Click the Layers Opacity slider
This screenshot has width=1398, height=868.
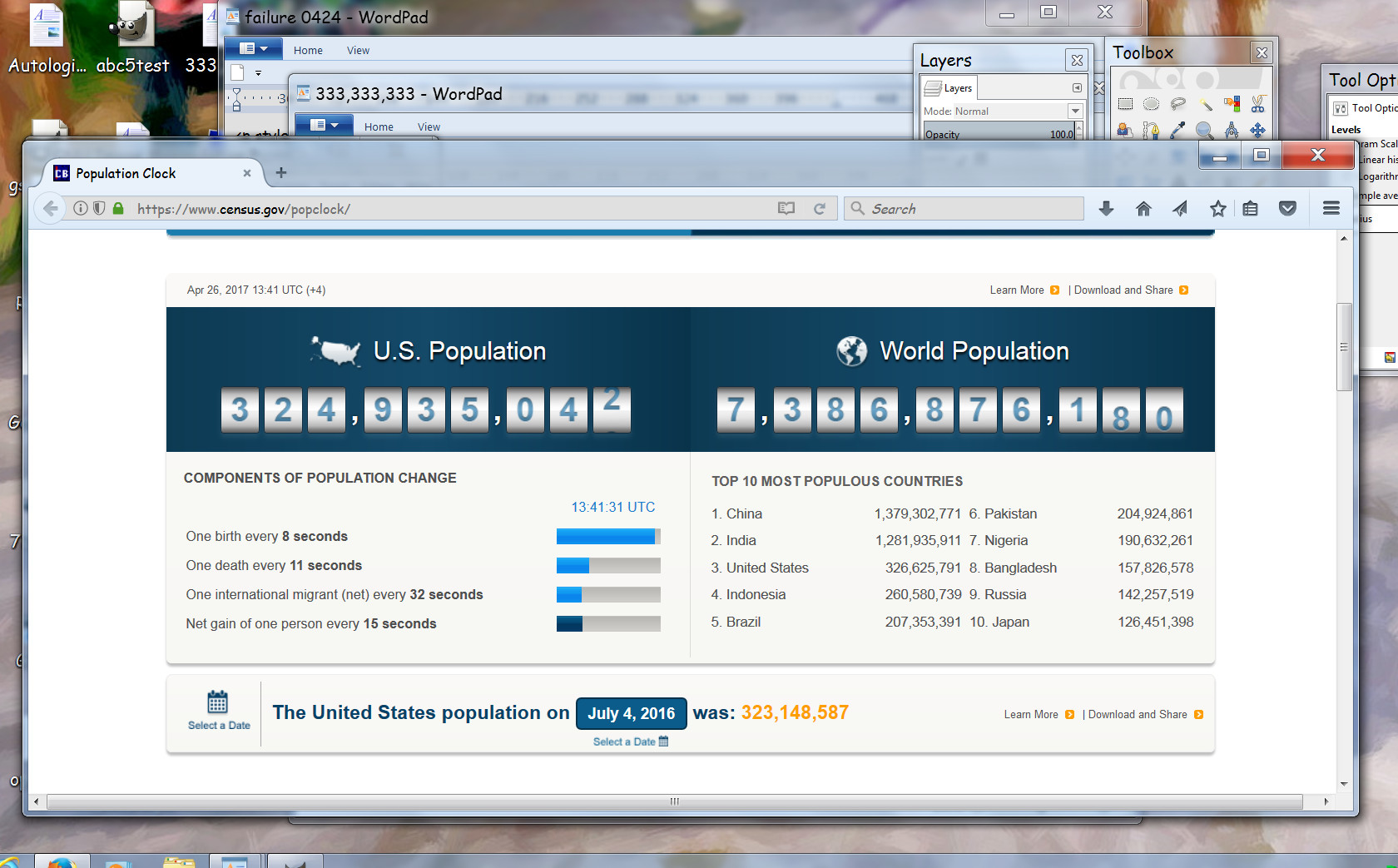(x=999, y=133)
